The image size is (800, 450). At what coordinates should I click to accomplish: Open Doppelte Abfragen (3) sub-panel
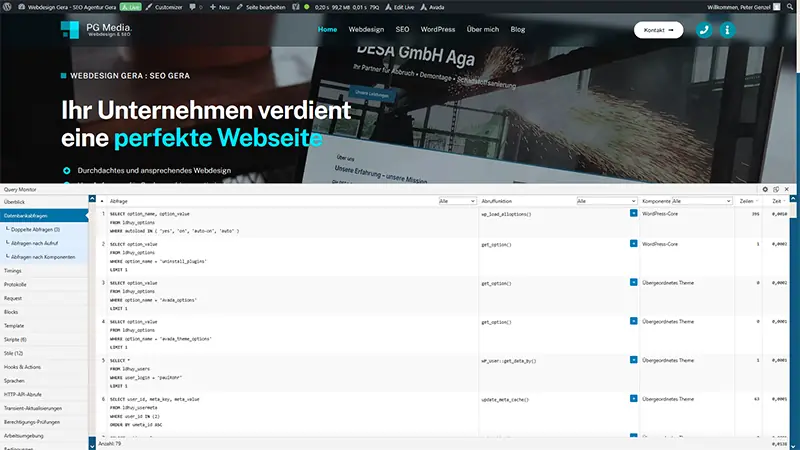44,230
